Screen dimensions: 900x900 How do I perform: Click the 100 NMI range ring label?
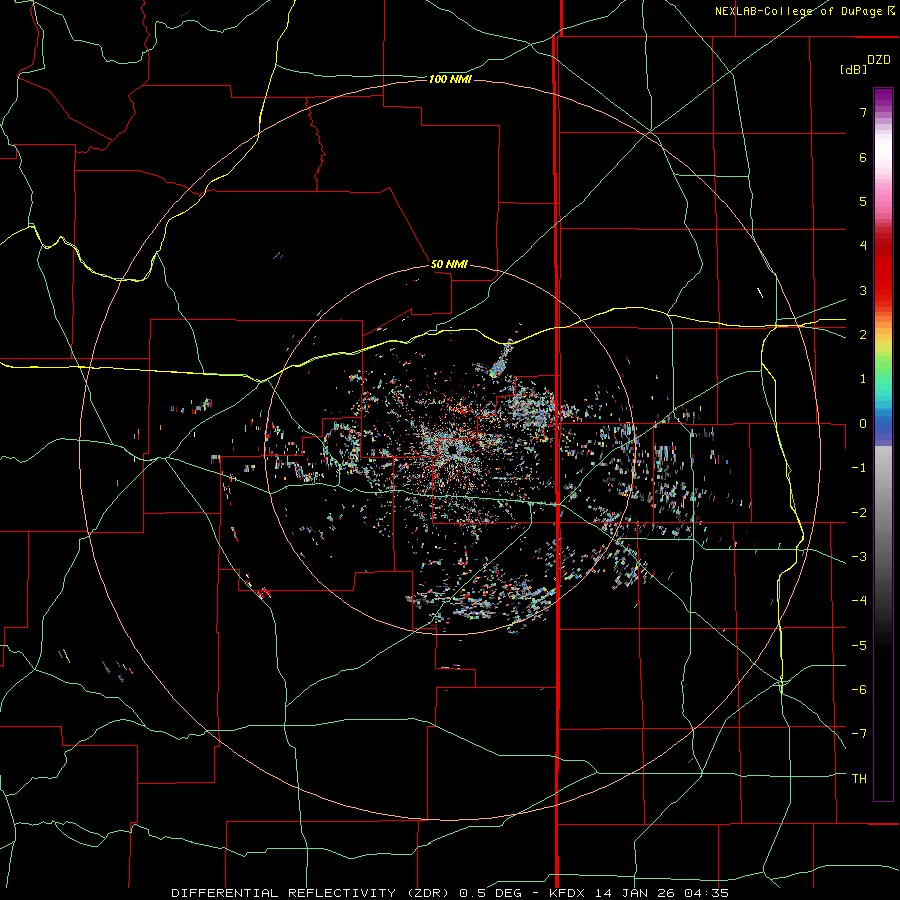click(x=450, y=79)
